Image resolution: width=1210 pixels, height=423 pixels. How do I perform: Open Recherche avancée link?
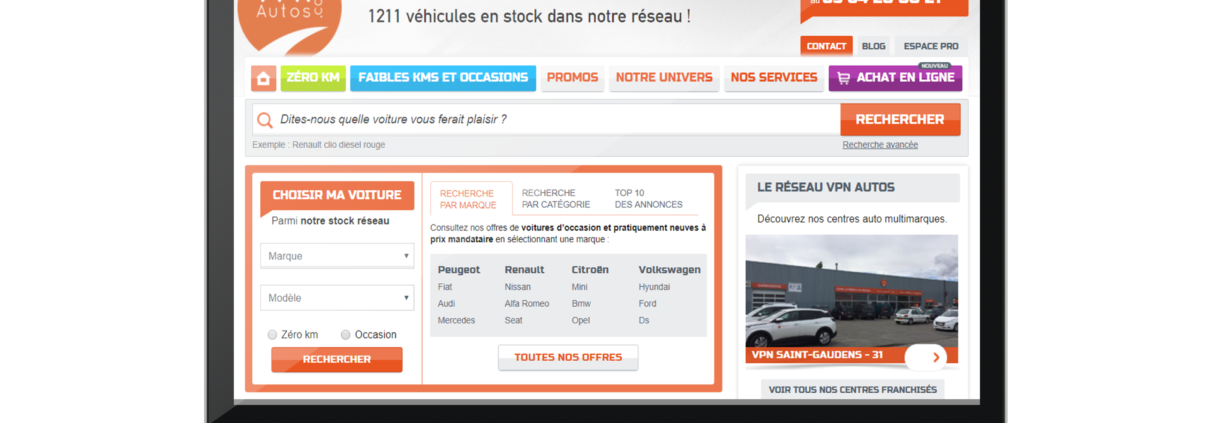click(880, 145)
